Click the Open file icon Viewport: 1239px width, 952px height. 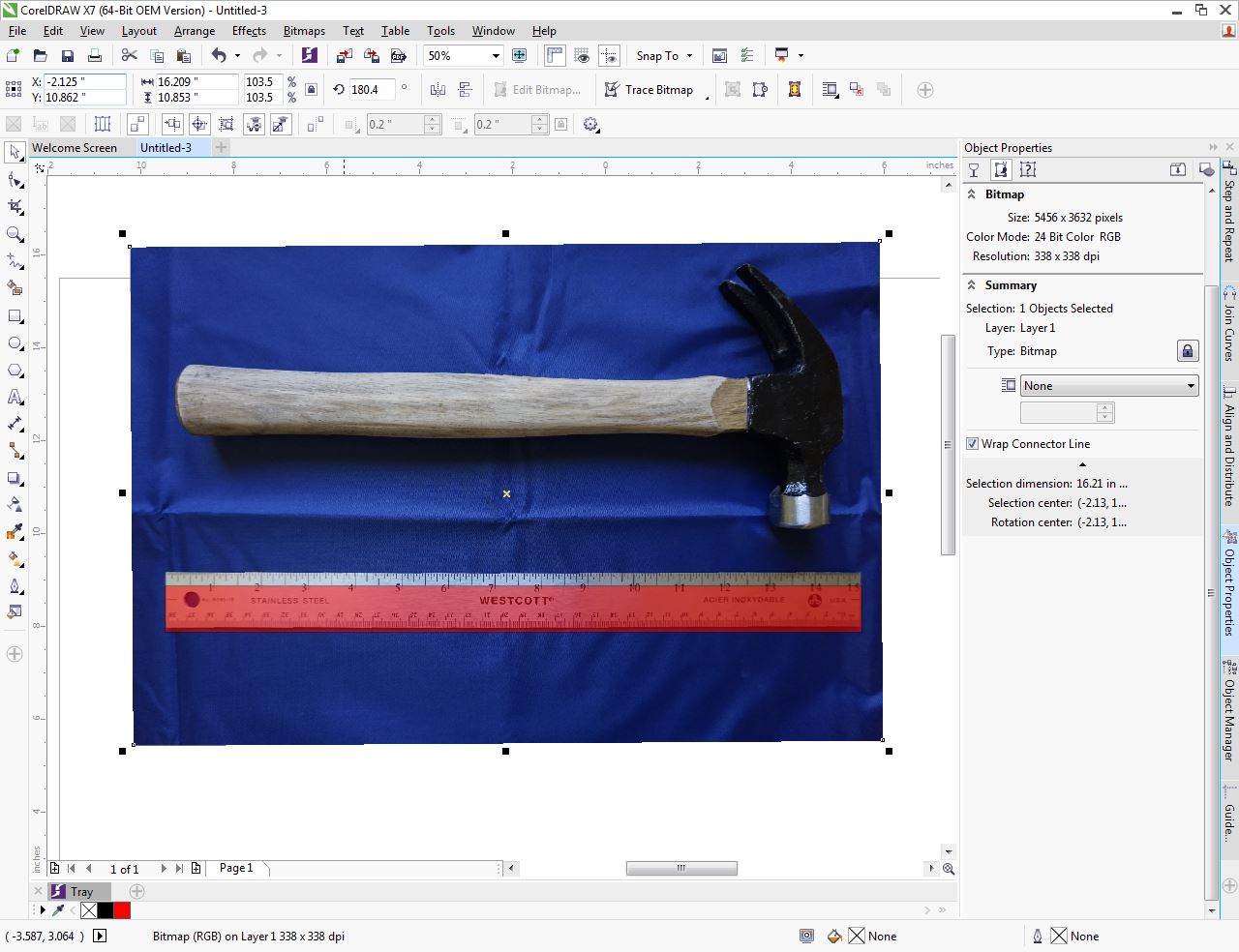41,56
